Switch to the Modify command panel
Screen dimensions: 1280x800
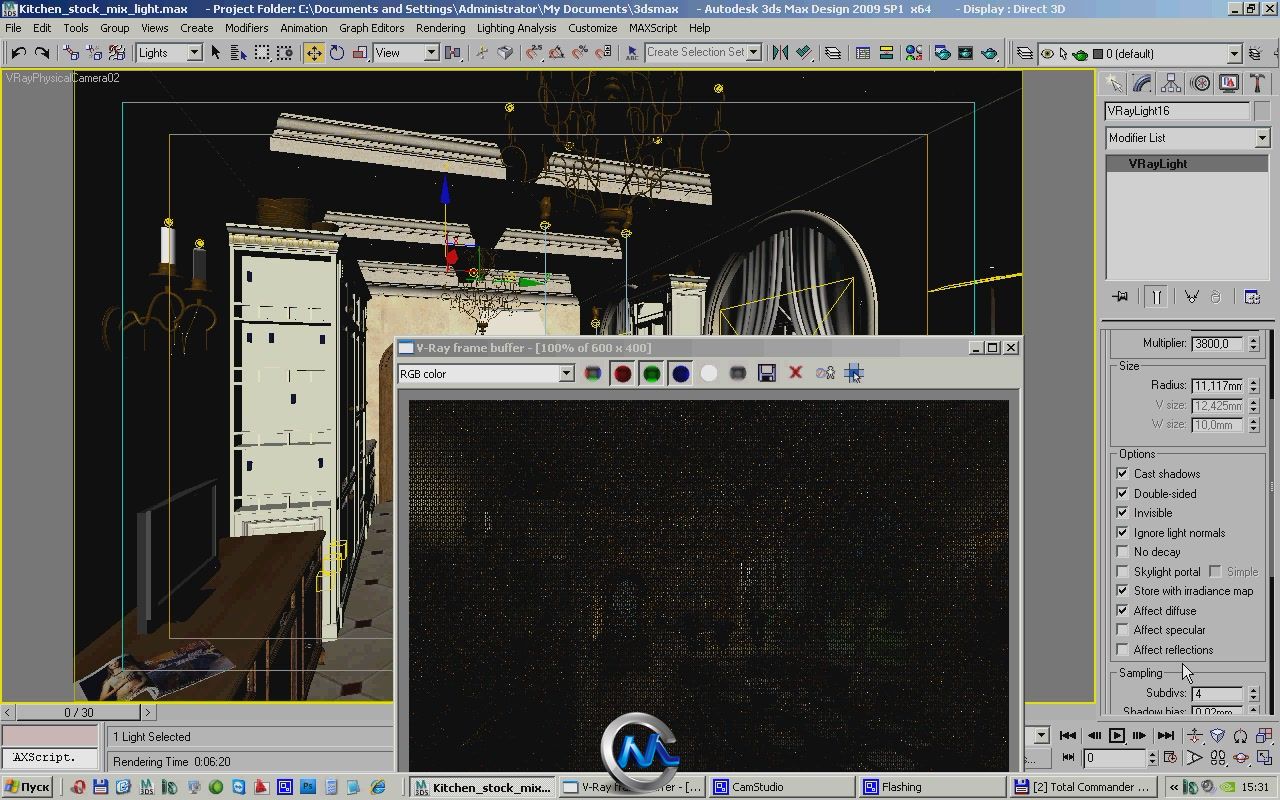click(1142, 84)
